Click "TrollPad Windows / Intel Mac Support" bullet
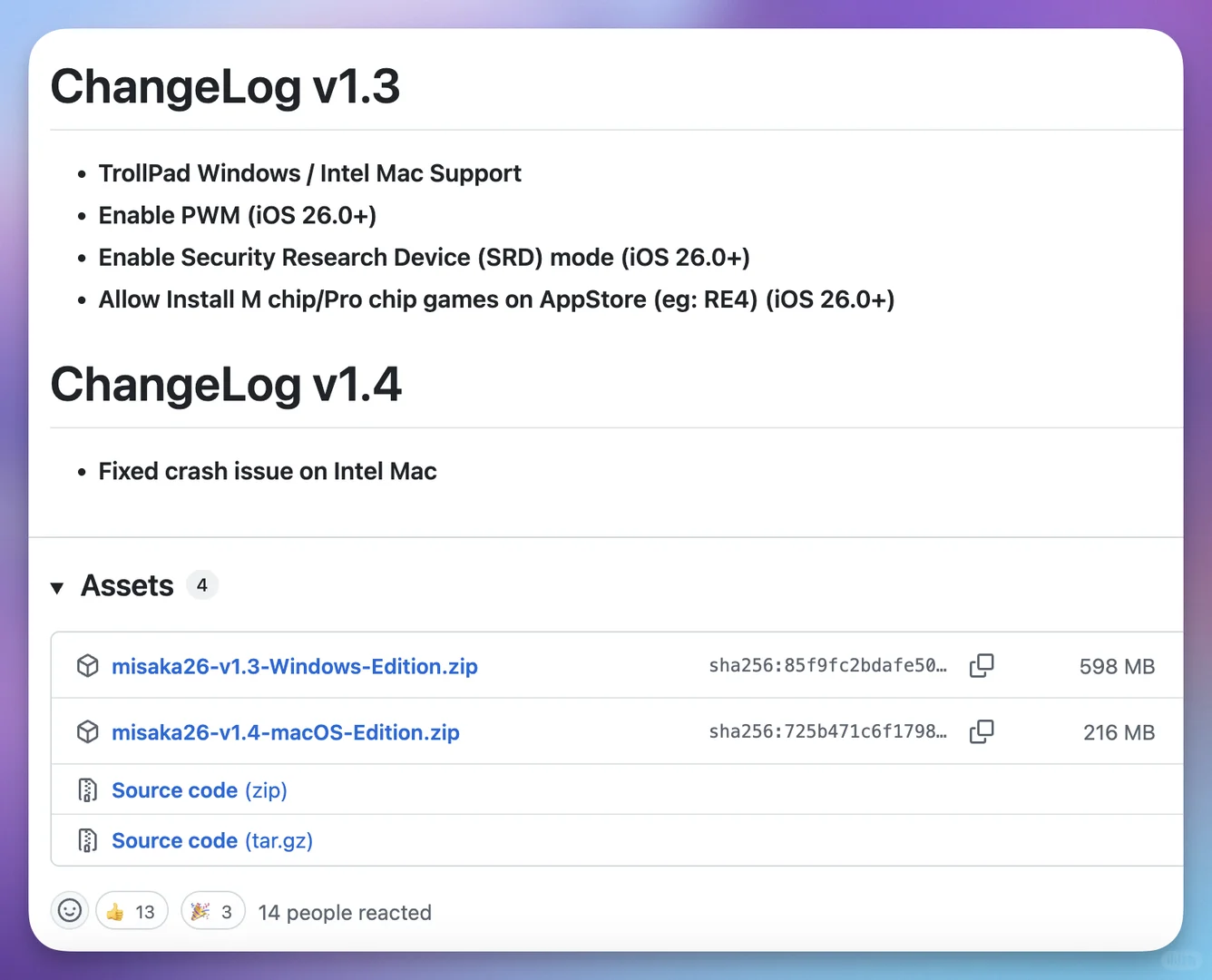Viewport: 1212px width, 980px height. (x=309, y=173)
